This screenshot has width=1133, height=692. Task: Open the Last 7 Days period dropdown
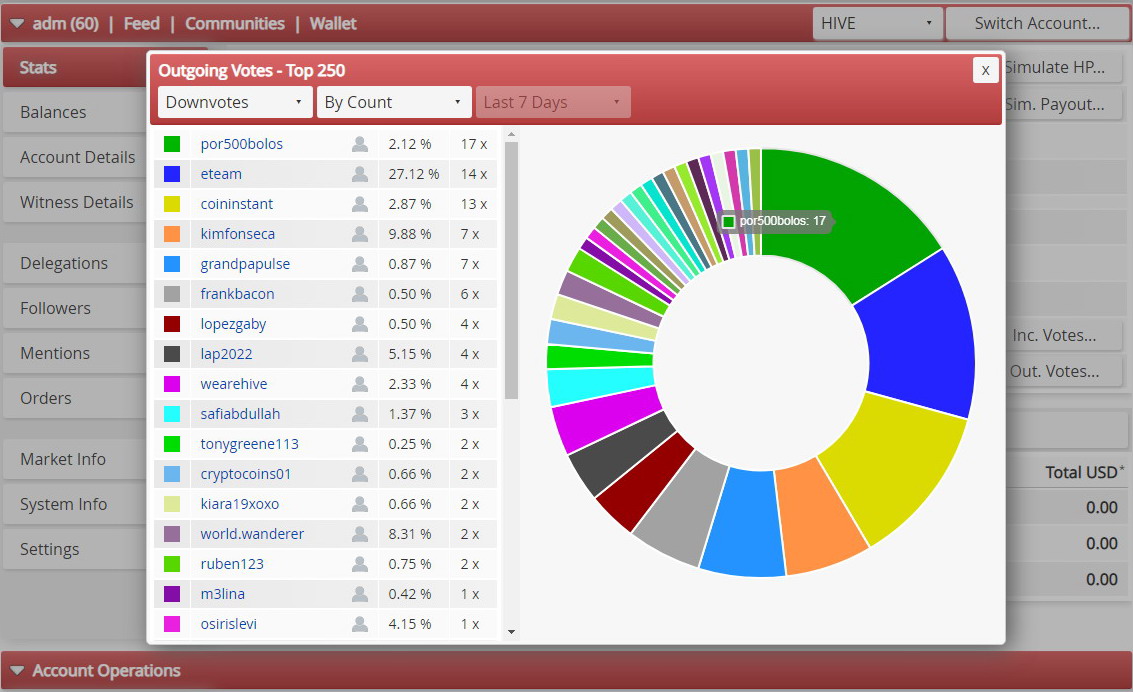tap(553, 102)
